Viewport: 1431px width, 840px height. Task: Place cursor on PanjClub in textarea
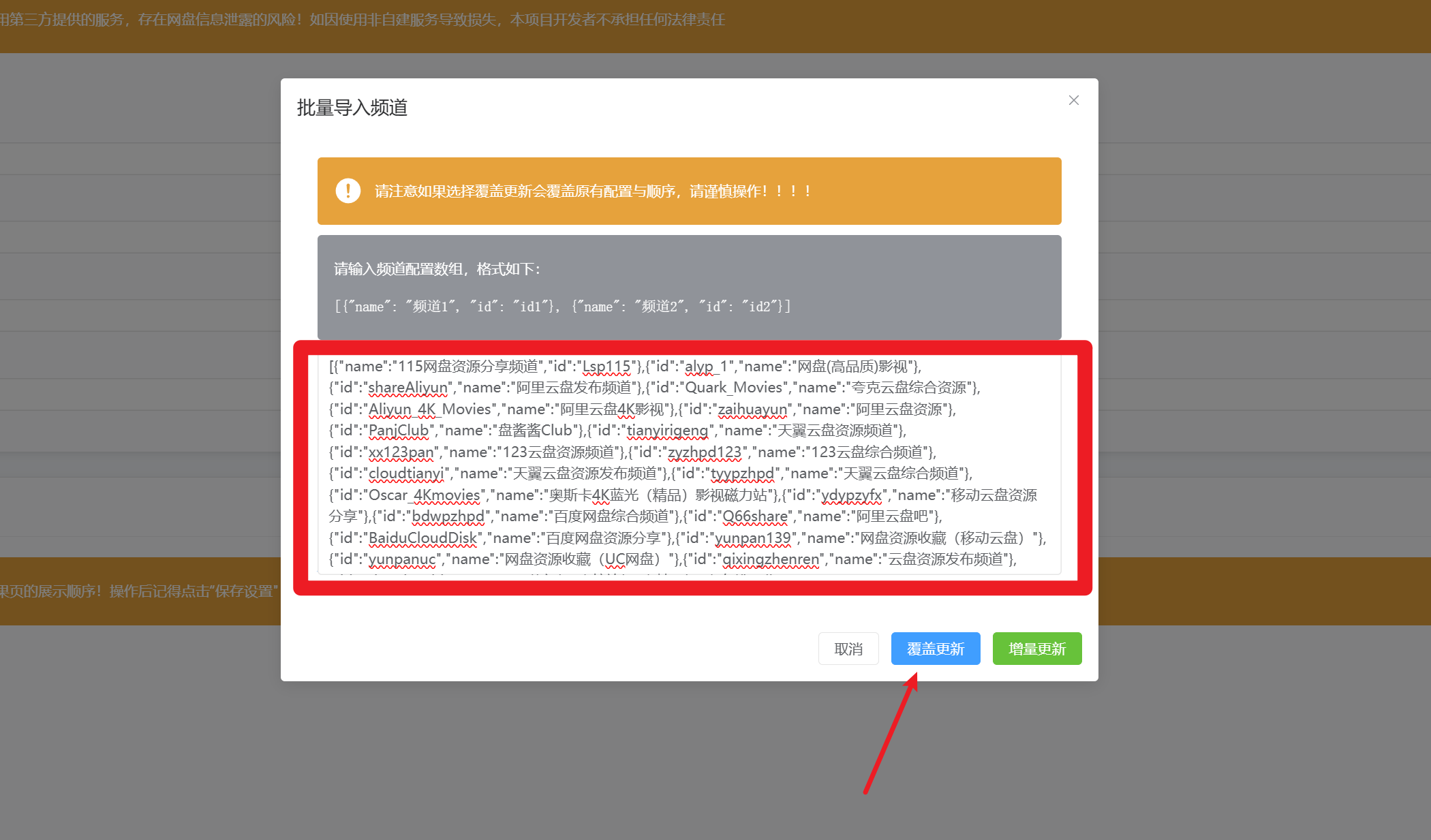[398, 431]
